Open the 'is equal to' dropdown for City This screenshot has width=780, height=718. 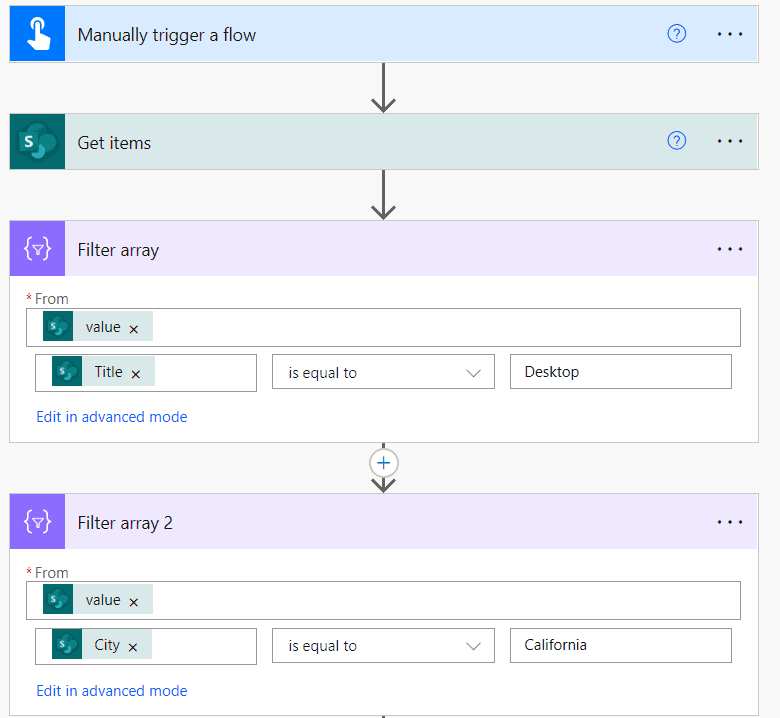(x=383, y=645)
